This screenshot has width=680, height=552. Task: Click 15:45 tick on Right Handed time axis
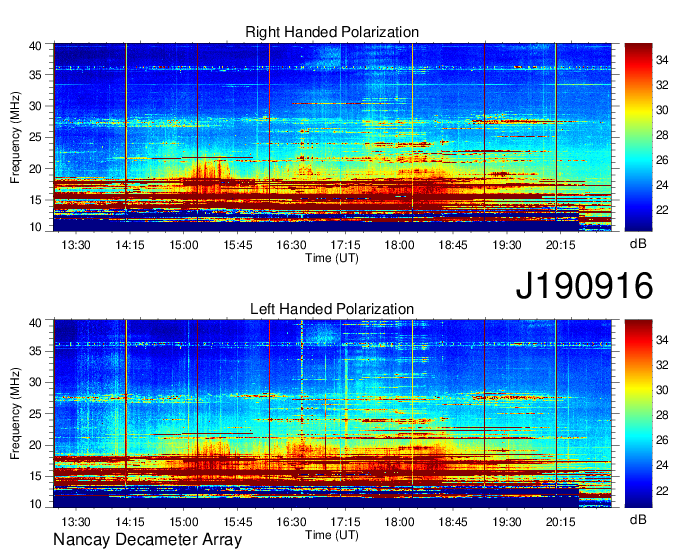[238, 245]
